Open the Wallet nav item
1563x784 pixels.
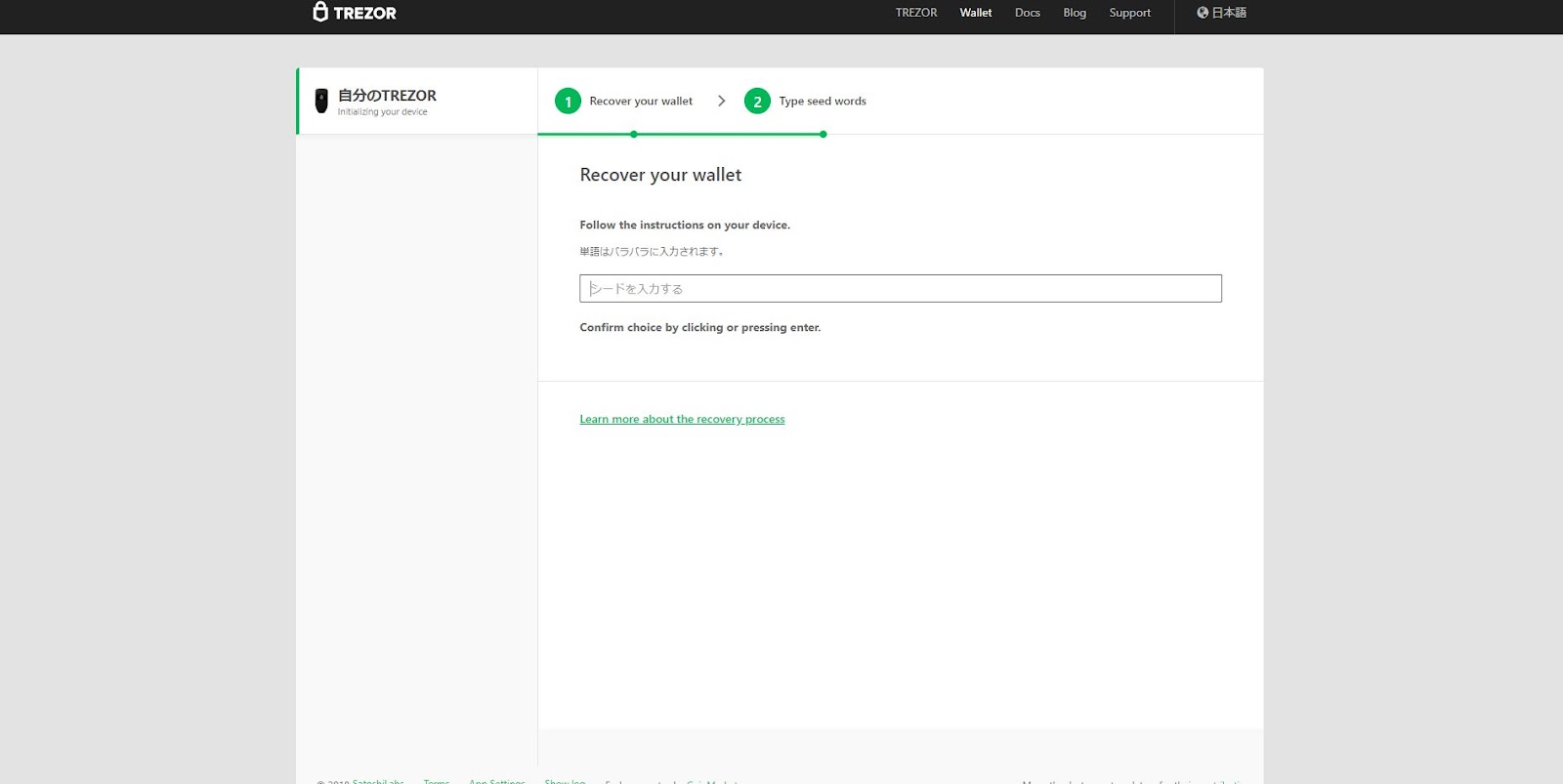975,13
